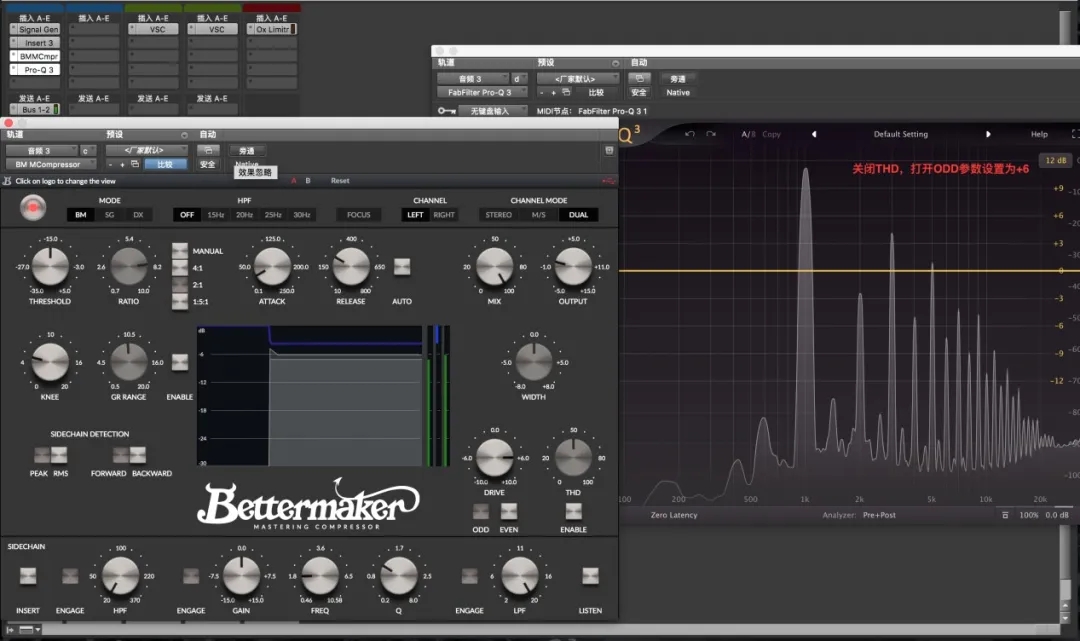Toggle the THD ENABLE switch
Screen dimensions: 1080x641
[x=573, y=511]
